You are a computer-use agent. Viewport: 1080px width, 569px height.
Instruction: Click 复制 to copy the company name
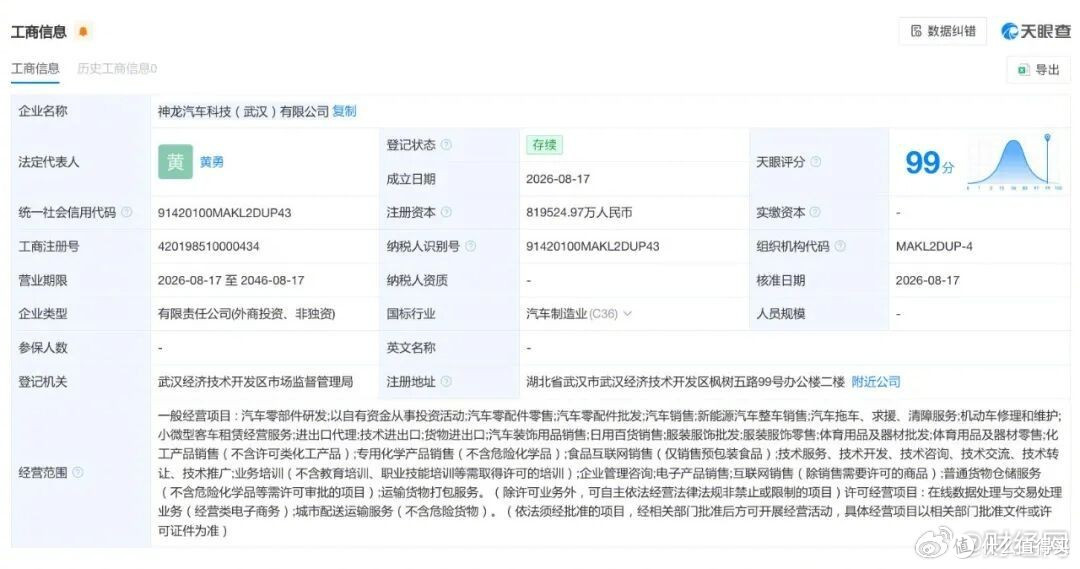point(344,111)
